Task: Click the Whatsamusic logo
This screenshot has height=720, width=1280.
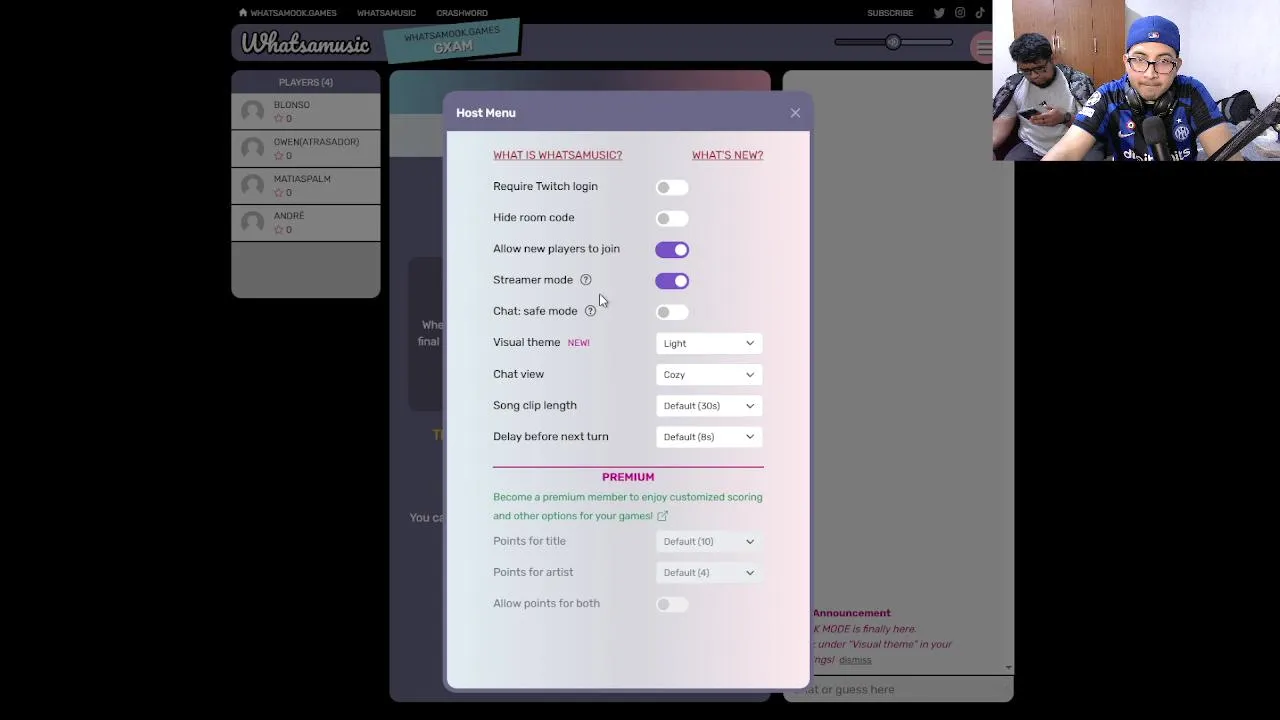Action: (306, 43)
